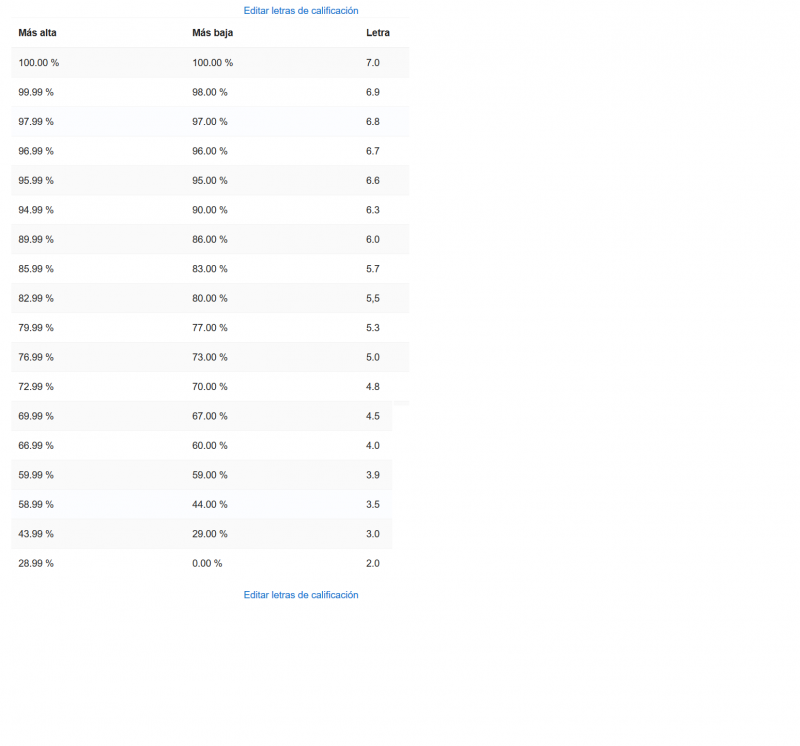The width and height of the screenshot is (800, 746).
Task: Click the letter grade 5.0 cell
Action: (x=373, y=357)
